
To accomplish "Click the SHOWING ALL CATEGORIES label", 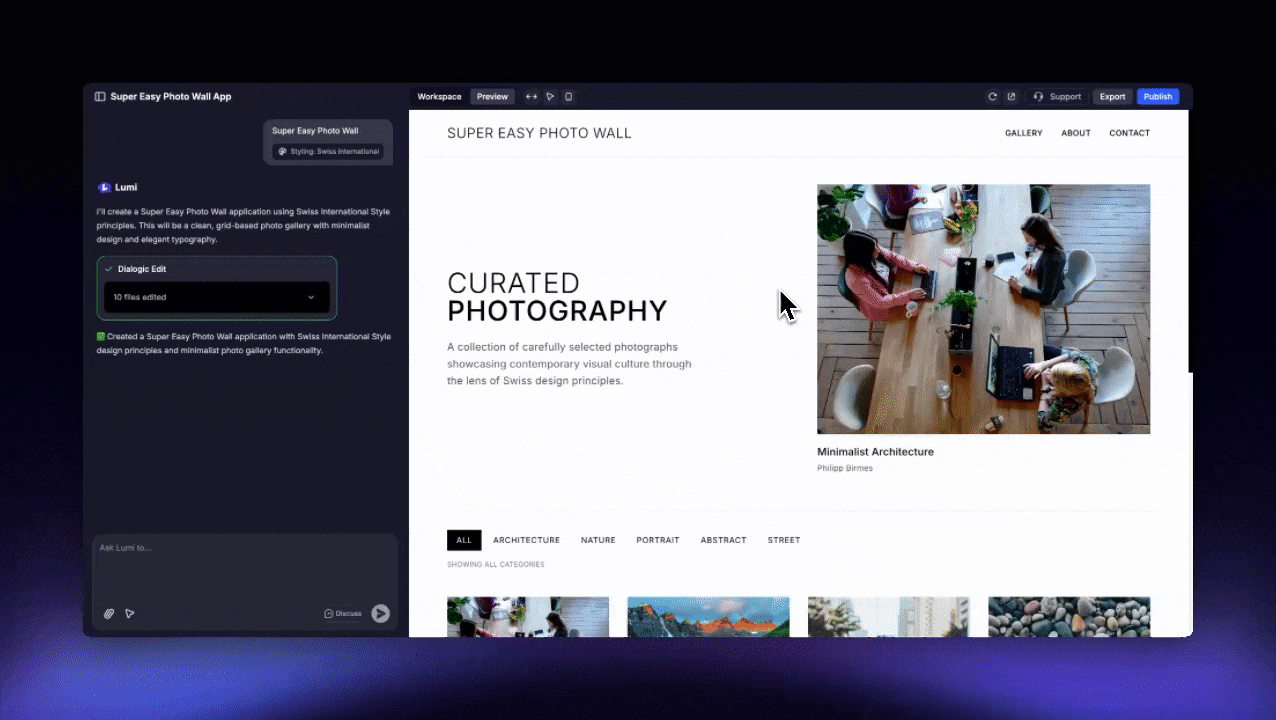I will pyautogui.click(x=496, y=565).
